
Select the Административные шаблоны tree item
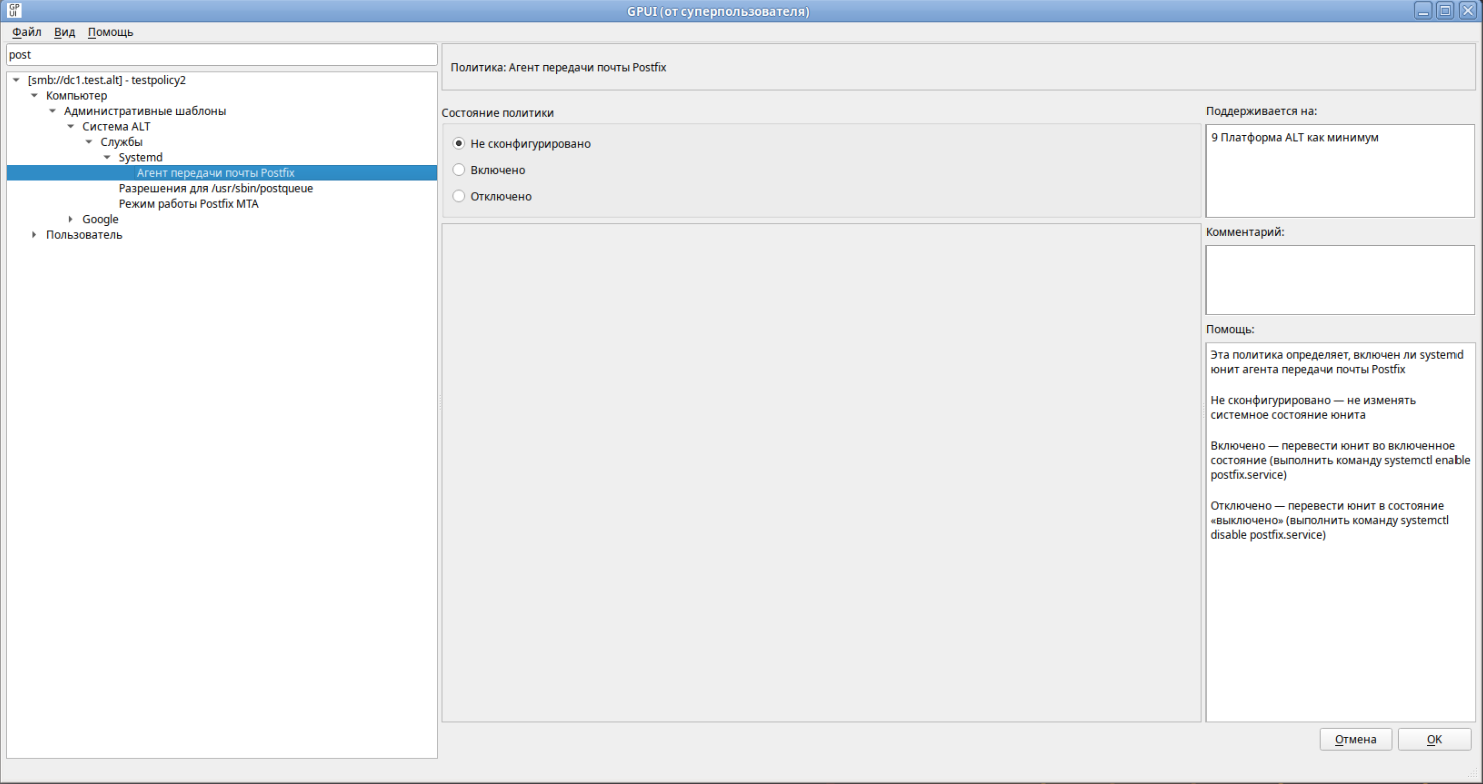coord(145,111)
